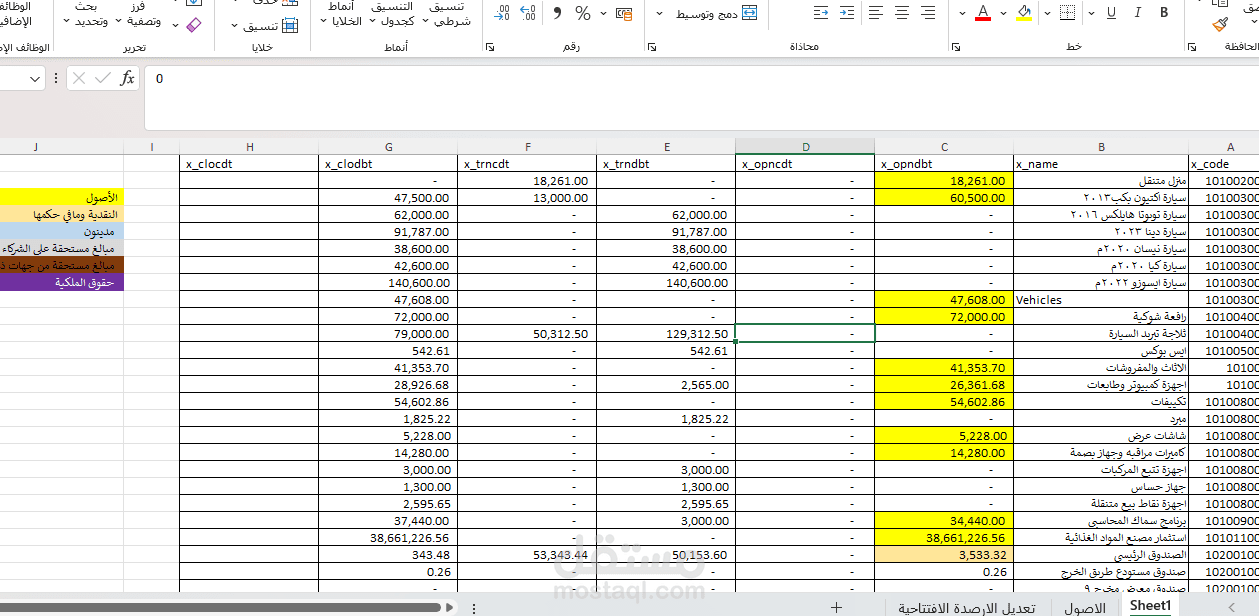Viewport: 1259px width, 616px height.
Task: Increase decimal places
Action: pyautogui.click(x=529, y=13)
